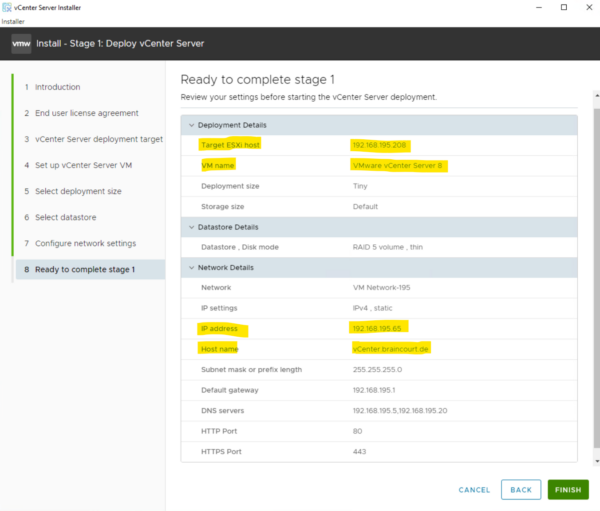Click the 255.255.255.0 subnet value

(377, 370)
